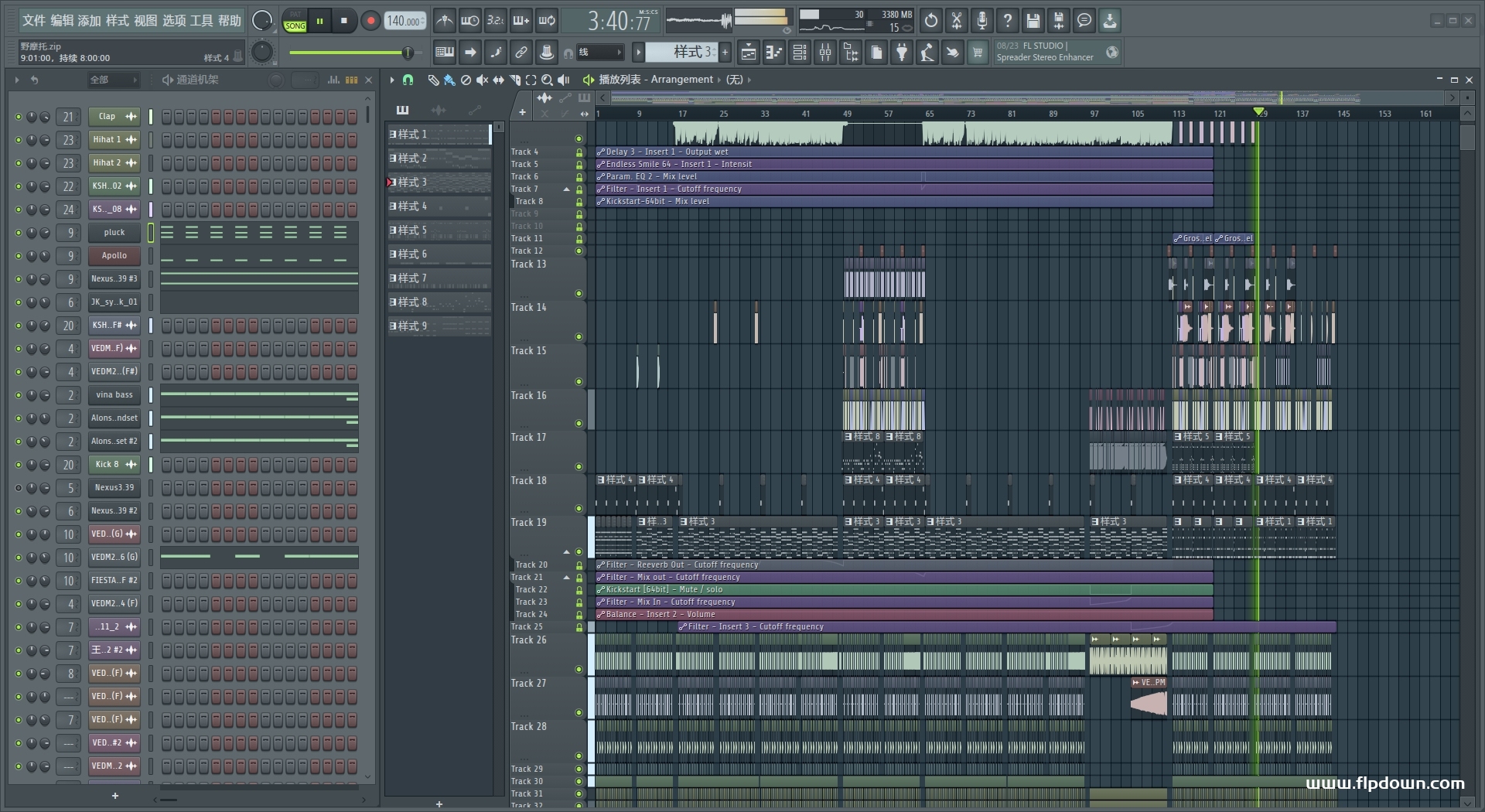Screen dimensions: 1485x812
Task: Open the content library download icon
Action: (x=1110, y=21)
